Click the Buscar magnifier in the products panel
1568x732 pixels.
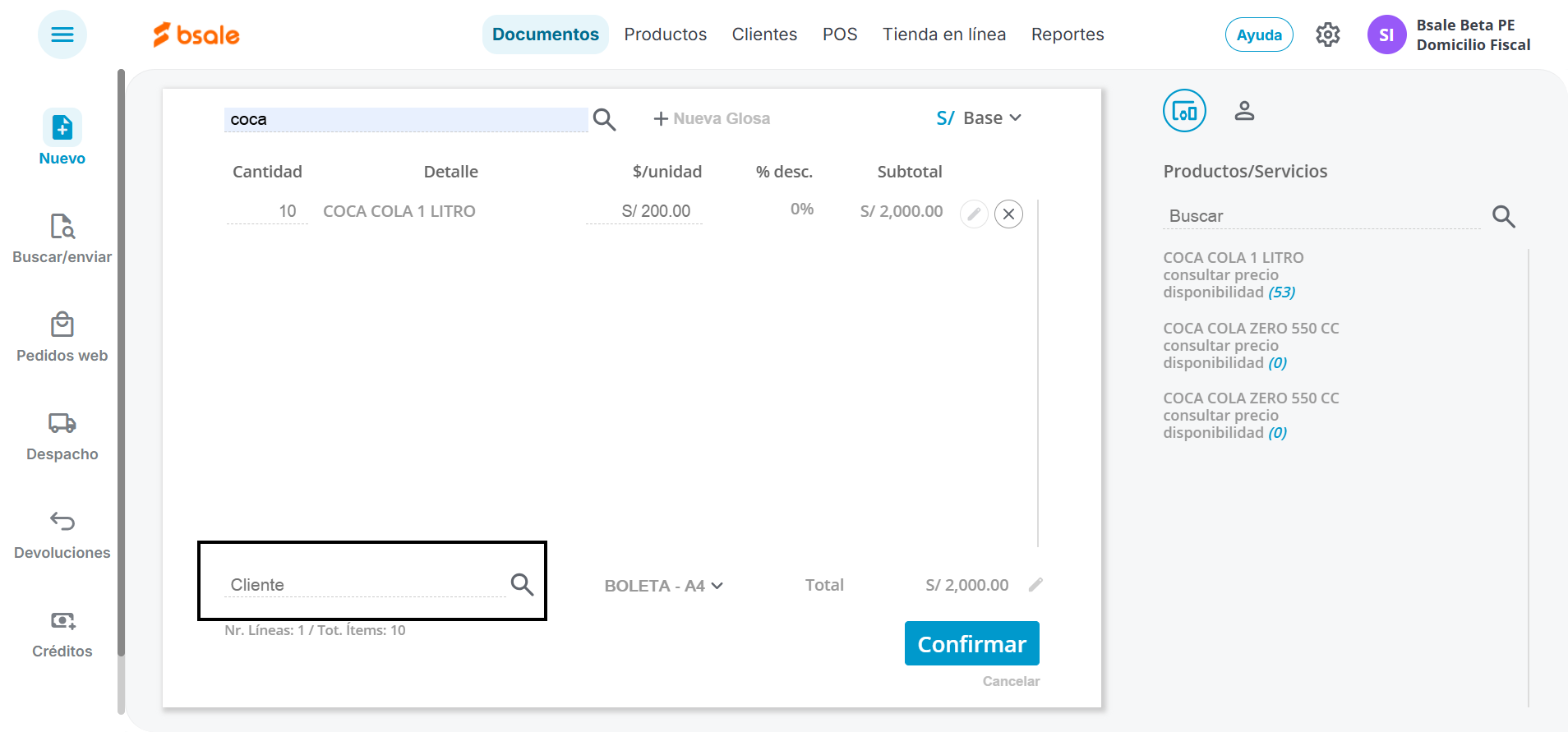pyautogui.click(x=1504, y=216)
